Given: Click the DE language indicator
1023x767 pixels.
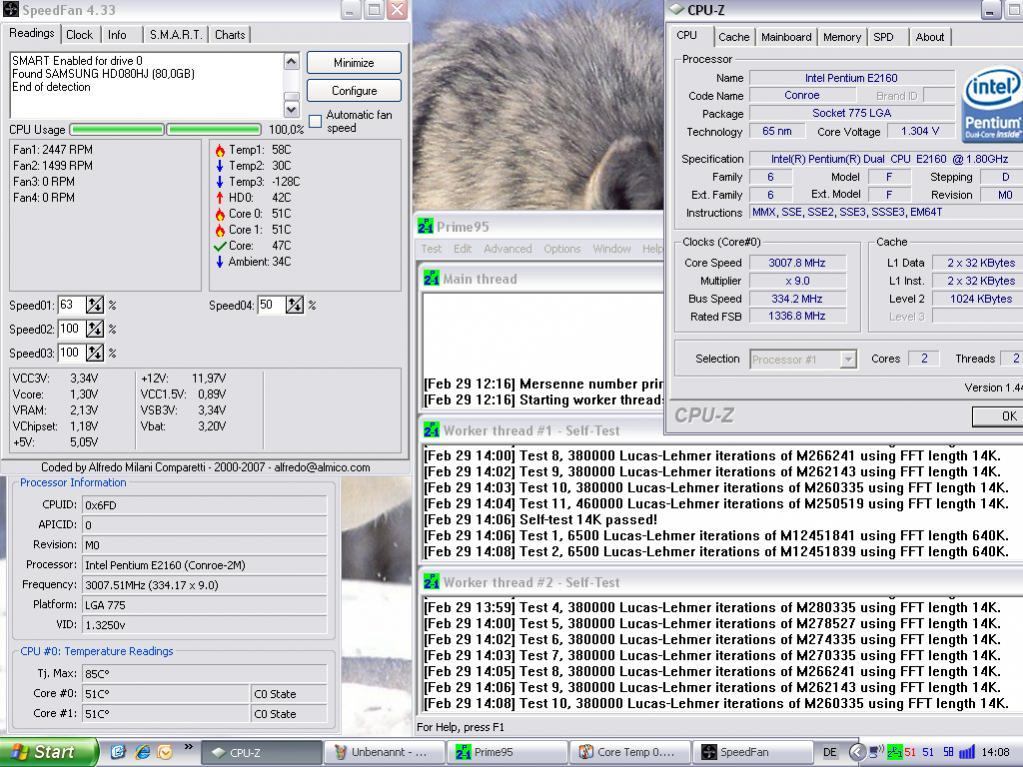Looking at the screenshot, I should pos(829,752).
